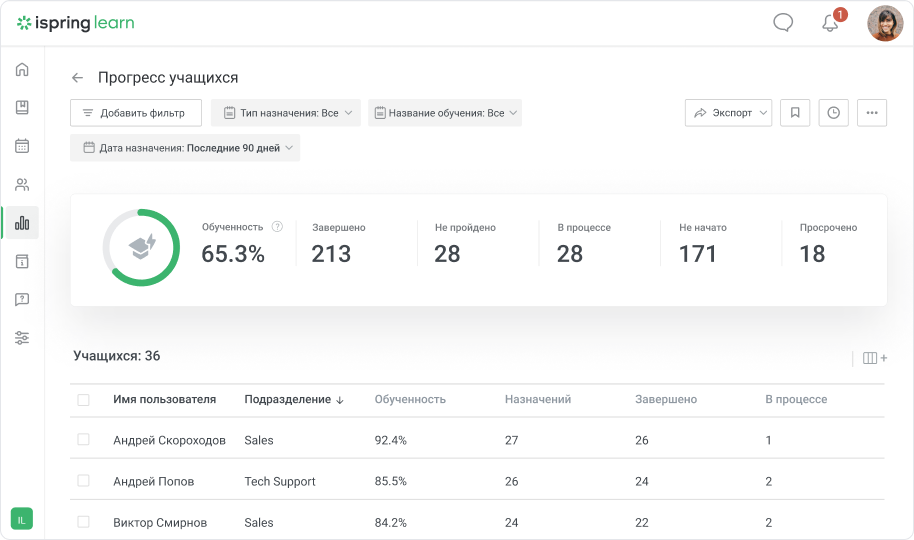Open the settings sliders sidebar icon
Image resolution: width=914 pixels, height=540 pixels.
(x=22, y=338)
